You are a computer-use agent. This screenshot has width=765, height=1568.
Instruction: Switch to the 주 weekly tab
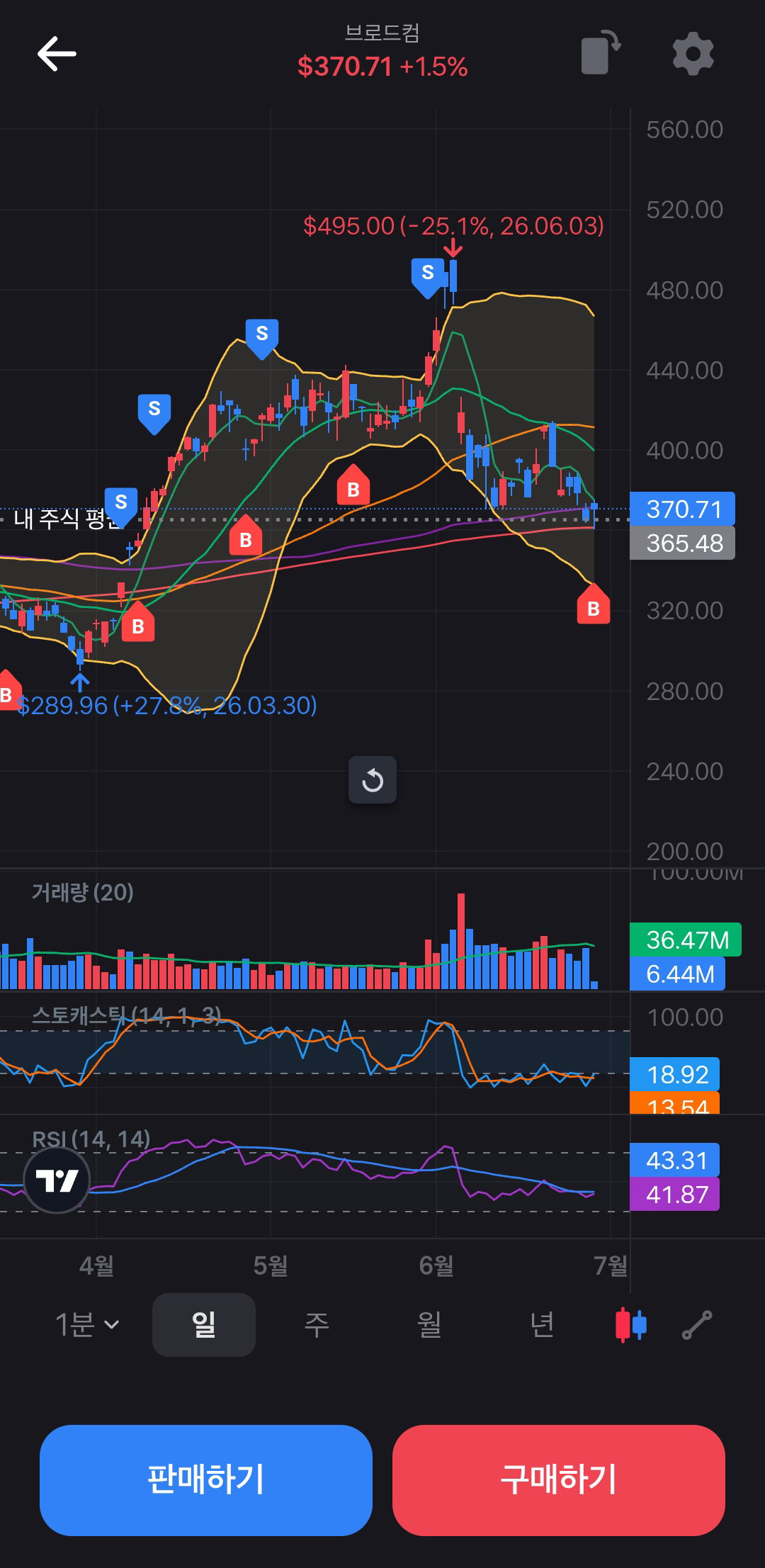click(317, 1324)
